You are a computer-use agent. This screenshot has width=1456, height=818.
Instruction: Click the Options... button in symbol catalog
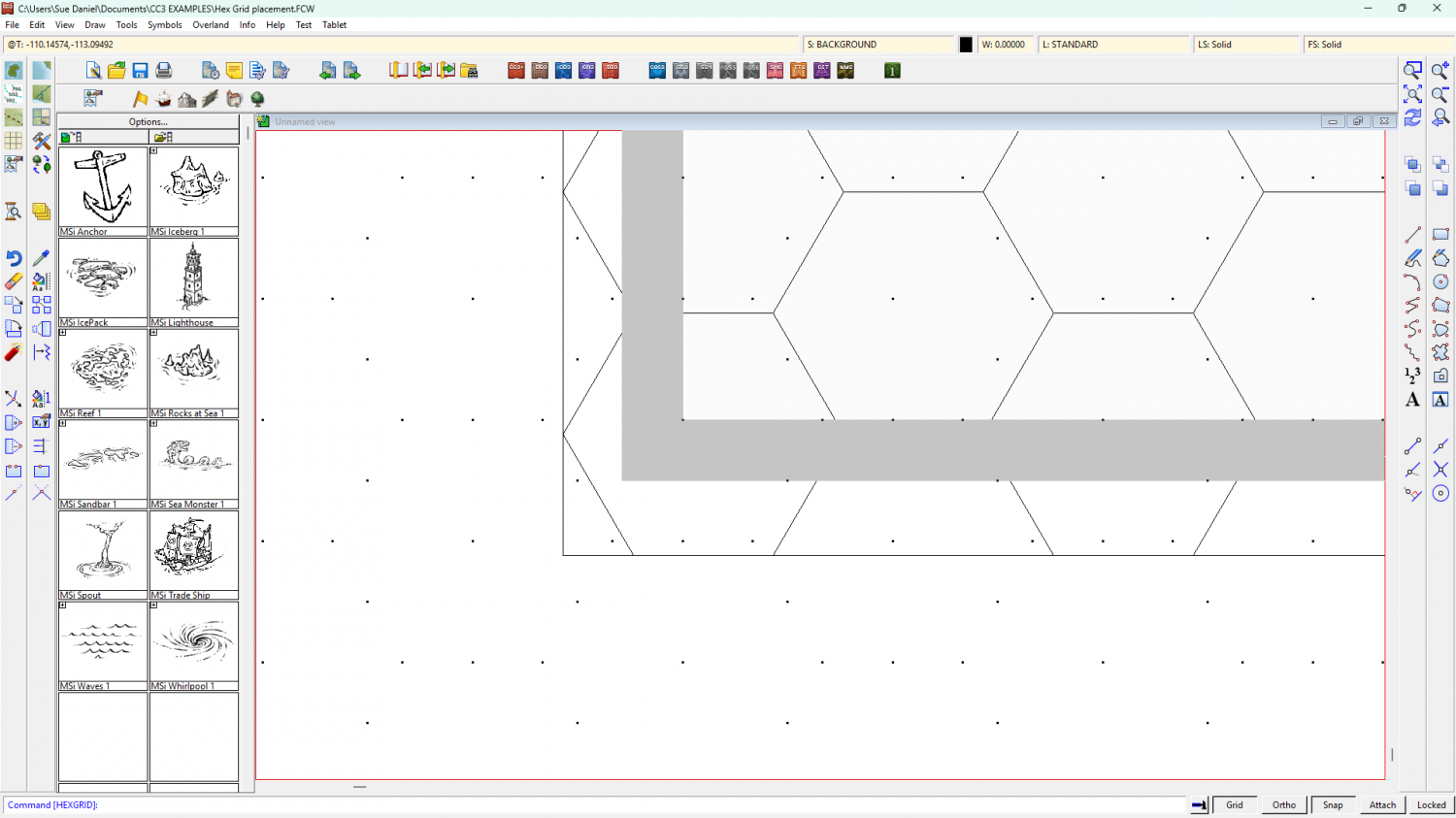click(x=148, y=122)
